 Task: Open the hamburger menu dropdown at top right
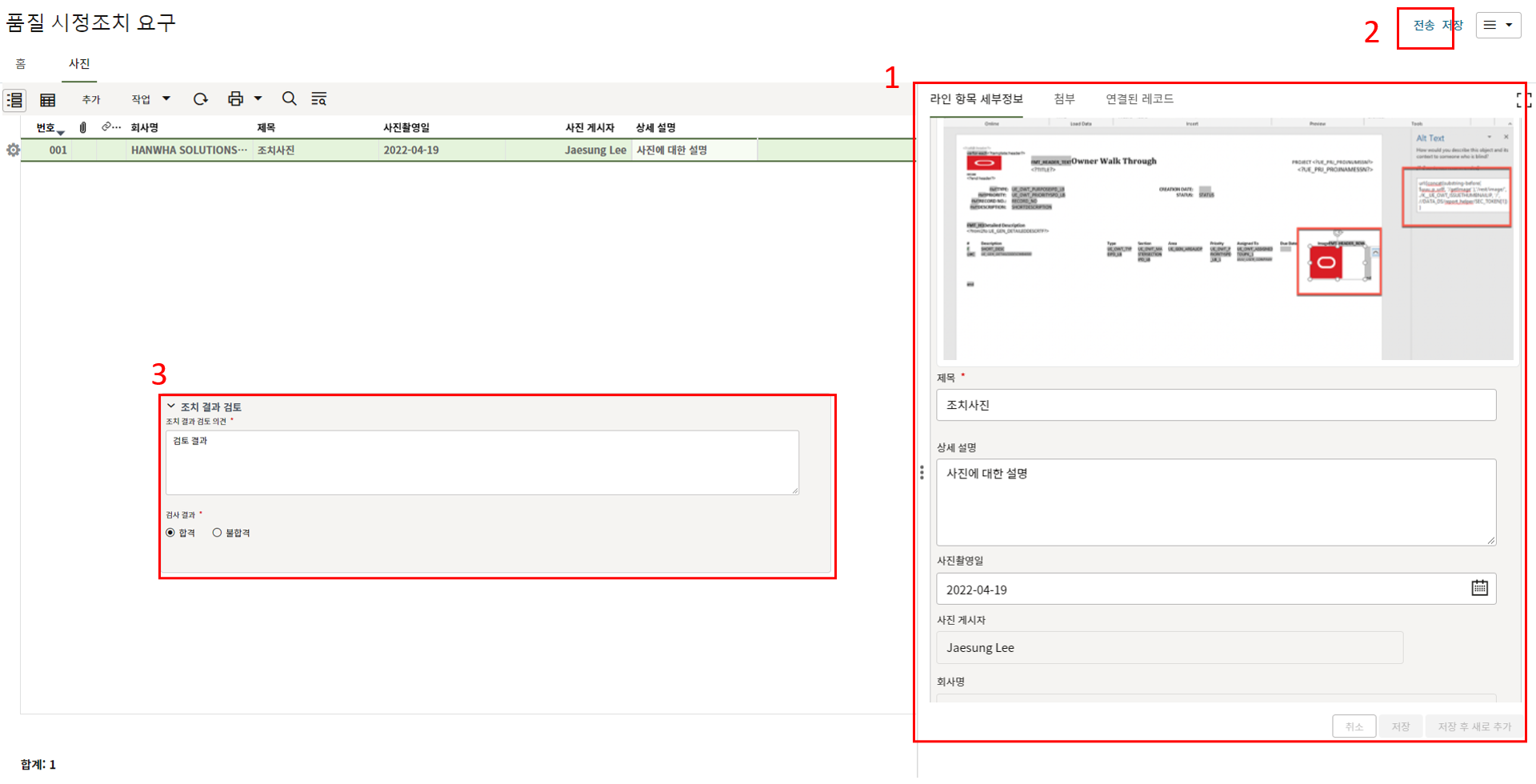pyautogui.click(x=1498, y=25)
